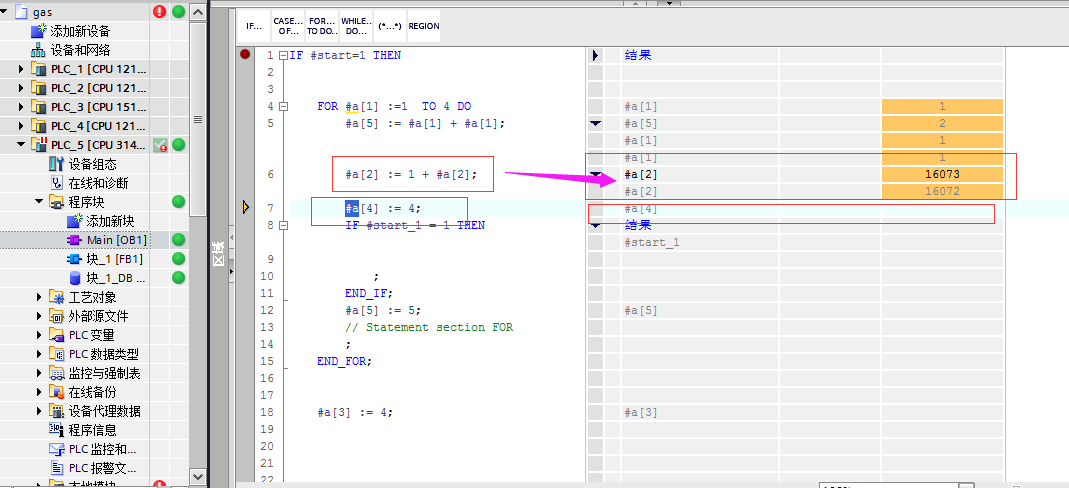Click 添加新设备 add new device icon

click(x=39, y=31)
